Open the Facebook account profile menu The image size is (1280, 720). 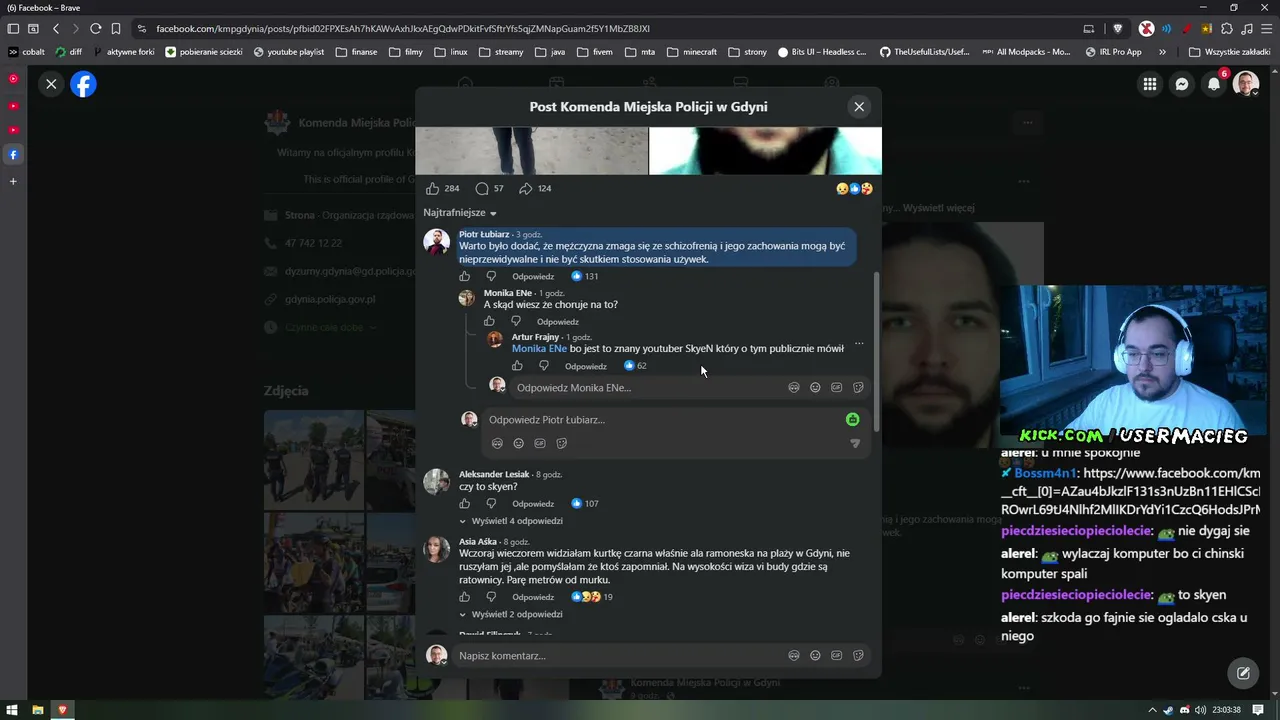1246,85
